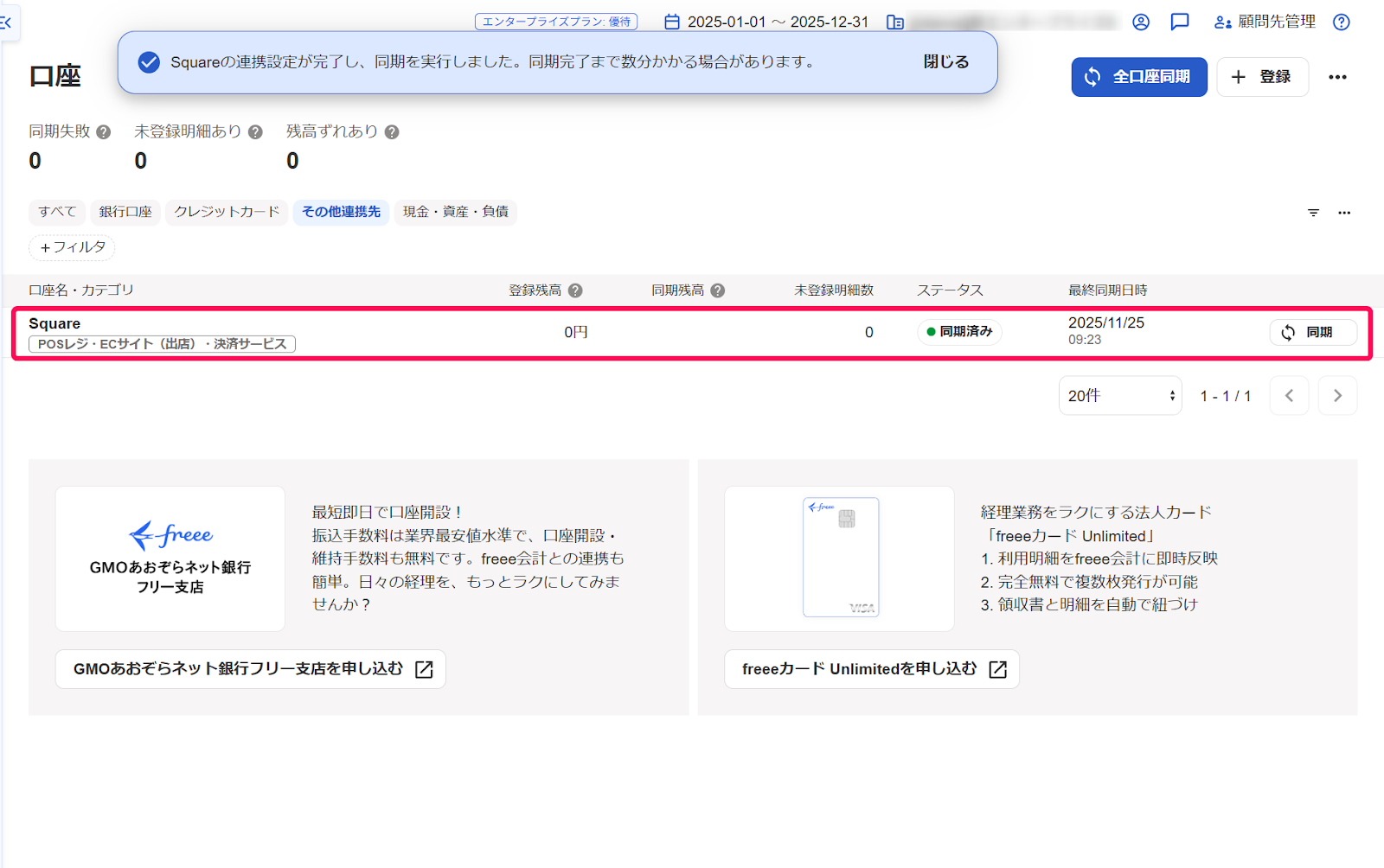This screenshot has height=868, width=1384.
Task: Open the user account profile icon
Action: [1141, 22]
